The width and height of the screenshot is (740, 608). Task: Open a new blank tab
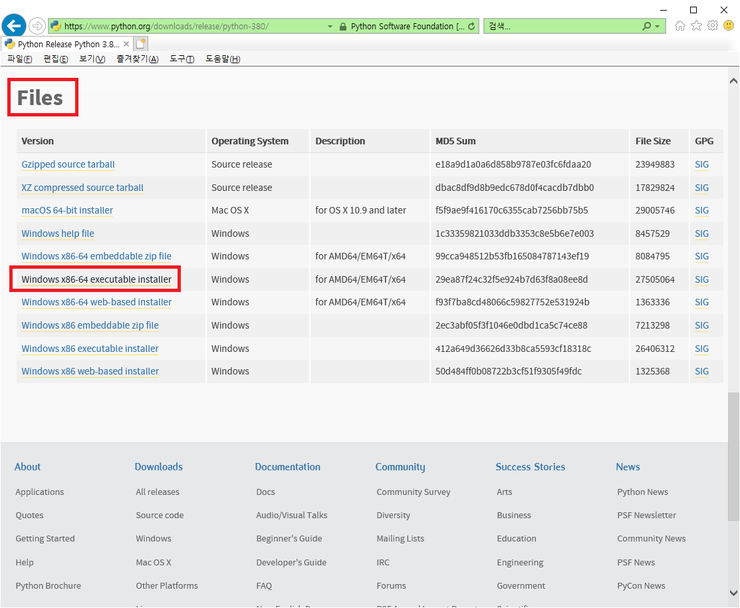click(141, 44)
